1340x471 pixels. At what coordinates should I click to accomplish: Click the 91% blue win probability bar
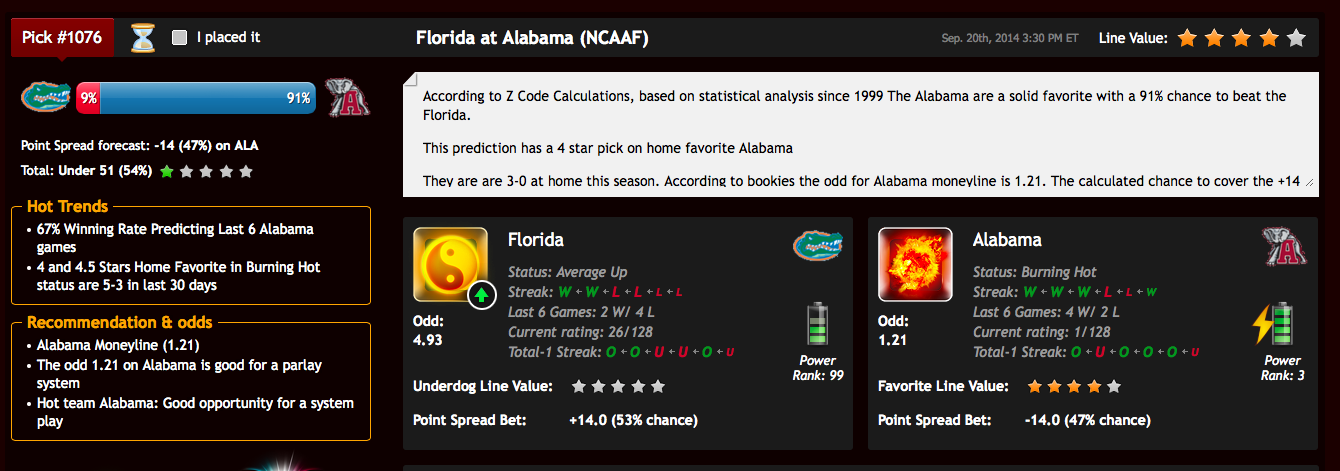209,98
